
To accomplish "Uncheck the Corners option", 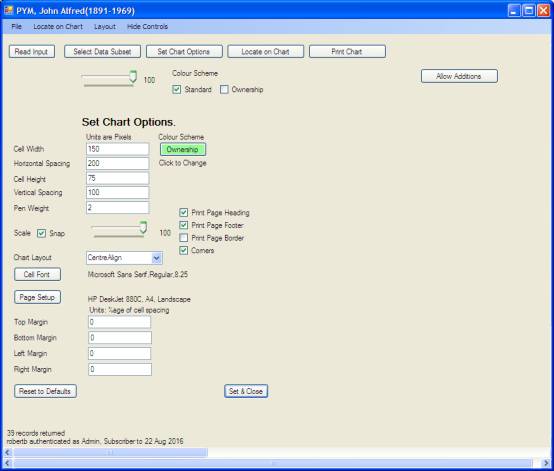I will click(x=184, y=251).
